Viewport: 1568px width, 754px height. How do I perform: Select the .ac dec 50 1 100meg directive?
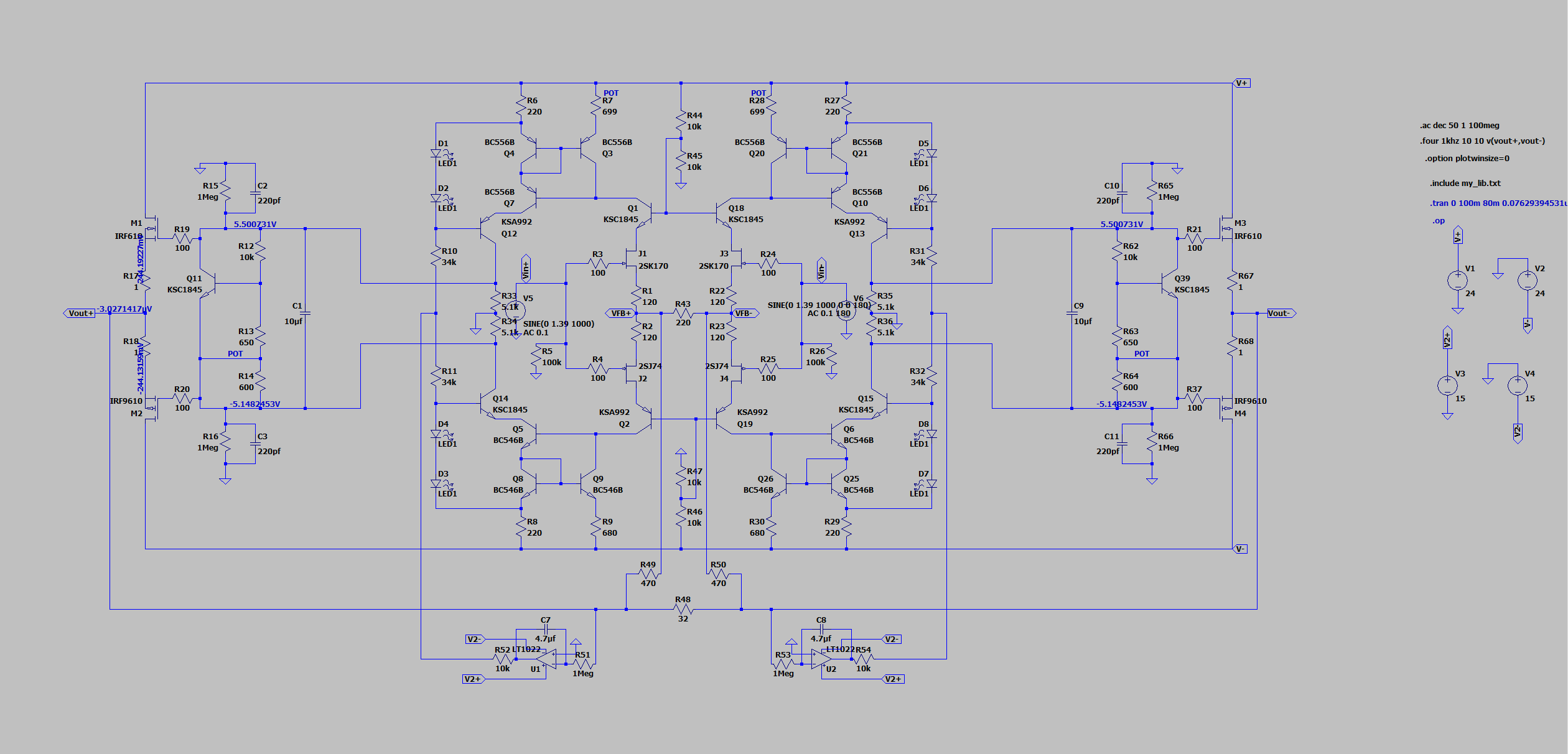point(1459,126)
